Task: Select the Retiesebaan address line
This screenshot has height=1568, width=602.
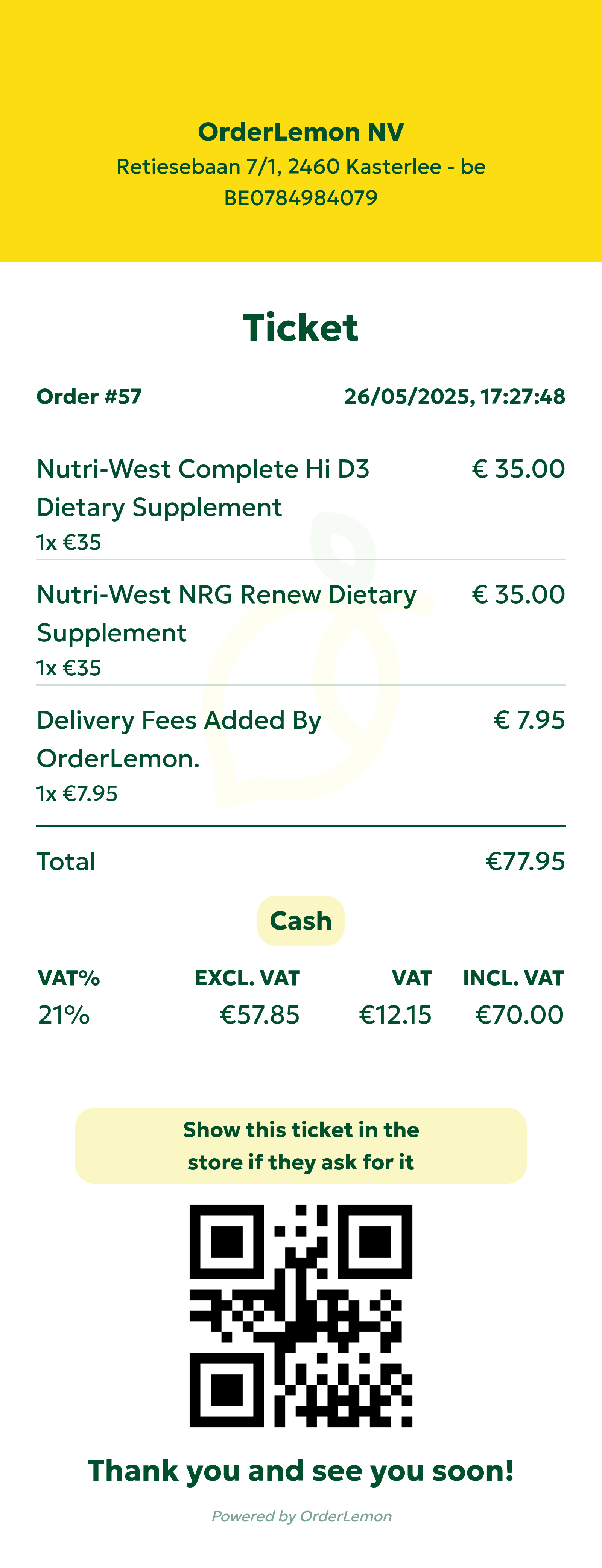Action: point(301,167)
